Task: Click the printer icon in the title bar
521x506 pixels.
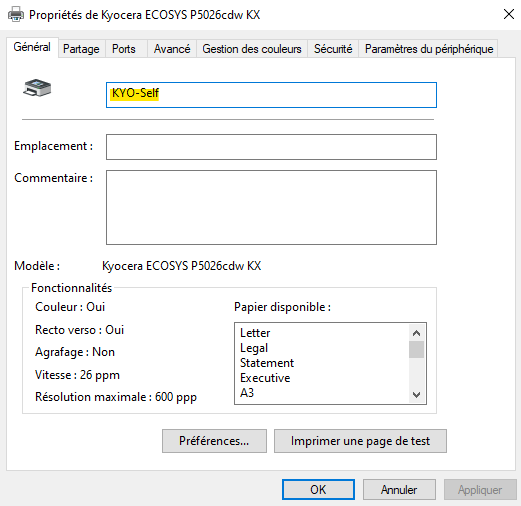Action: [x=16, y=15]
